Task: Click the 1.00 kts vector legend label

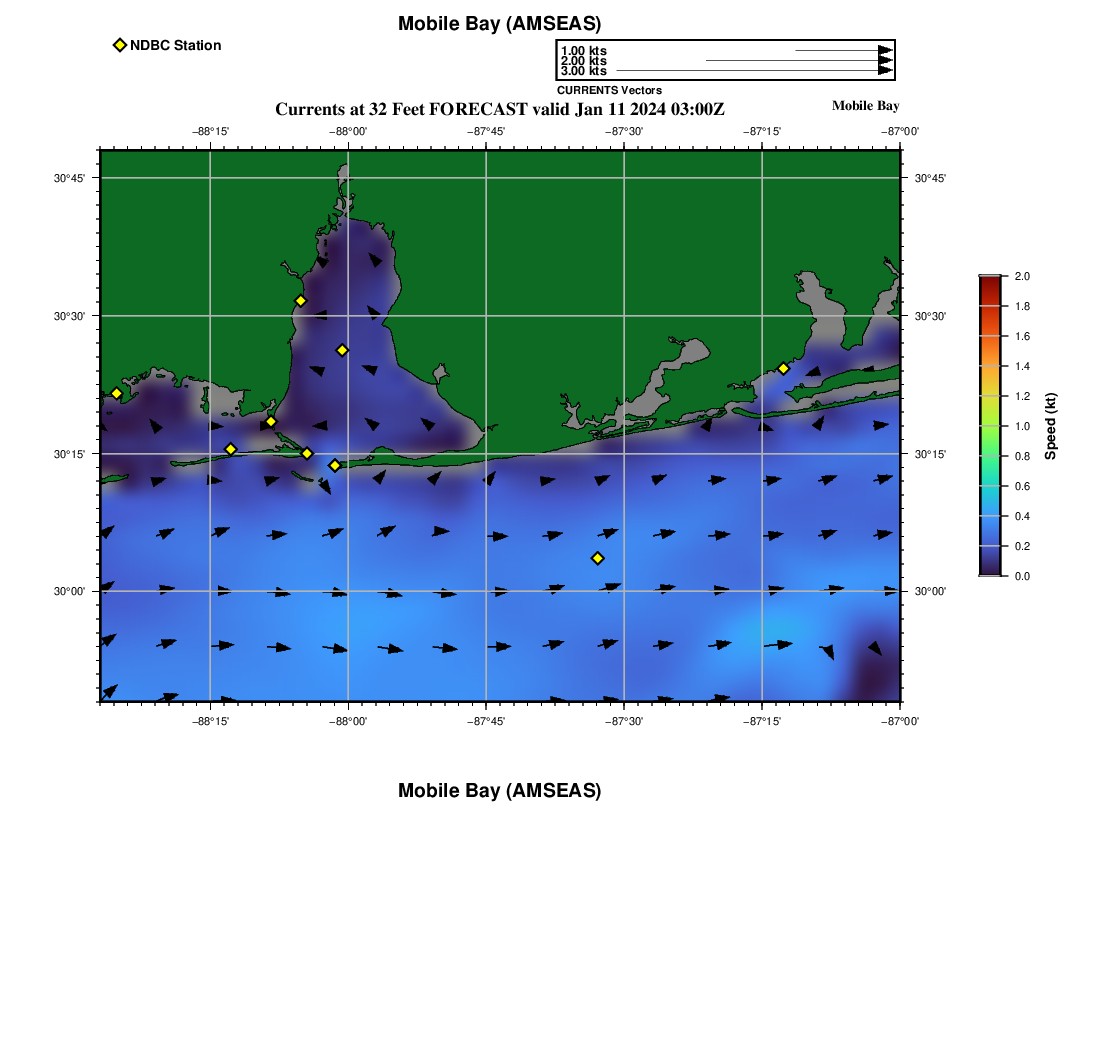Action: point(583,51)
